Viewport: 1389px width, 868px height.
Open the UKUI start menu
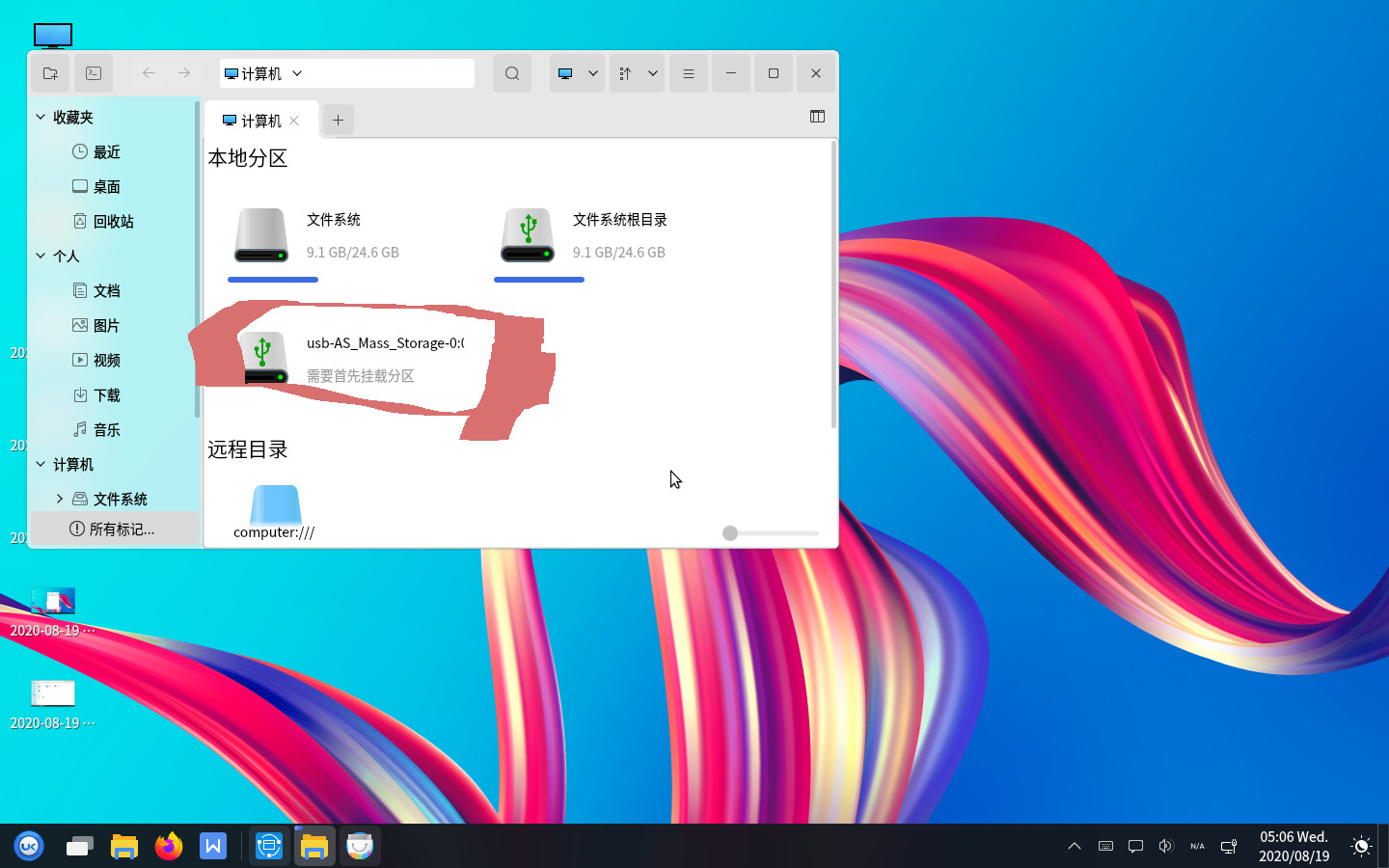pyautogui.click(x=29, y=846)
